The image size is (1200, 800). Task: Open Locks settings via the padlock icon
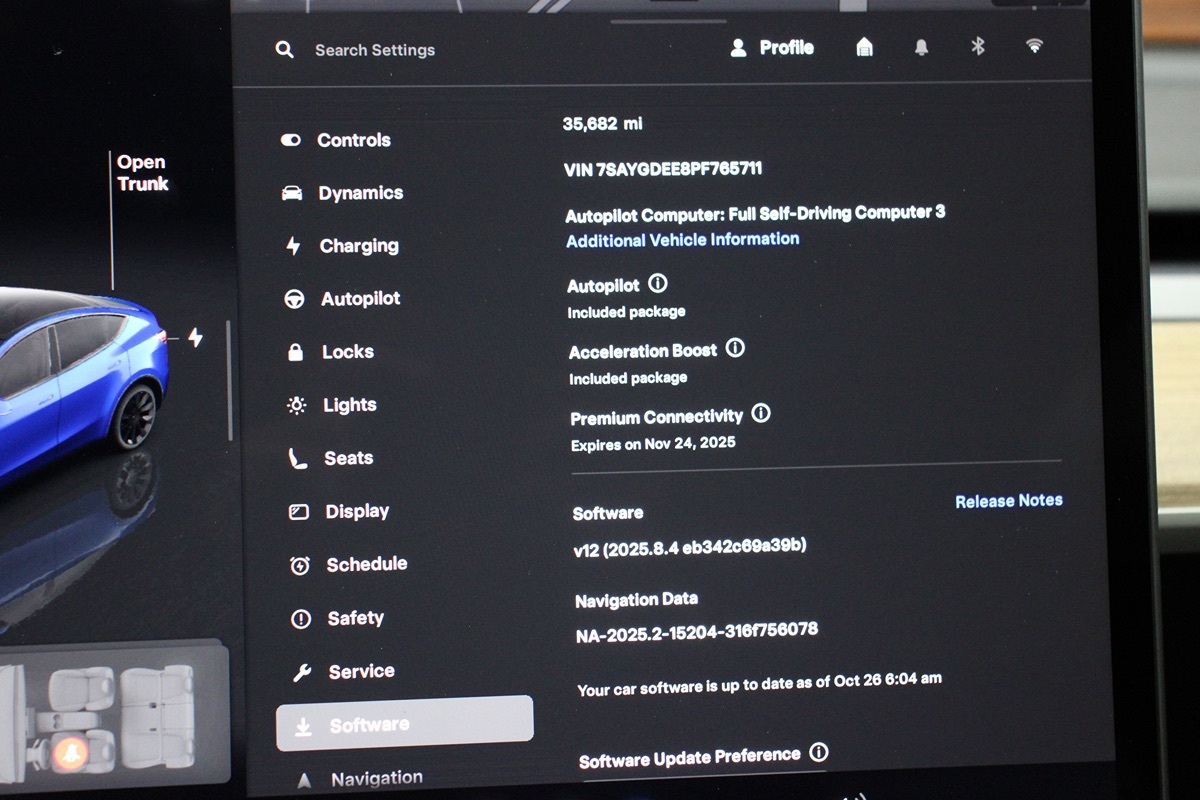tap(296, 351)
